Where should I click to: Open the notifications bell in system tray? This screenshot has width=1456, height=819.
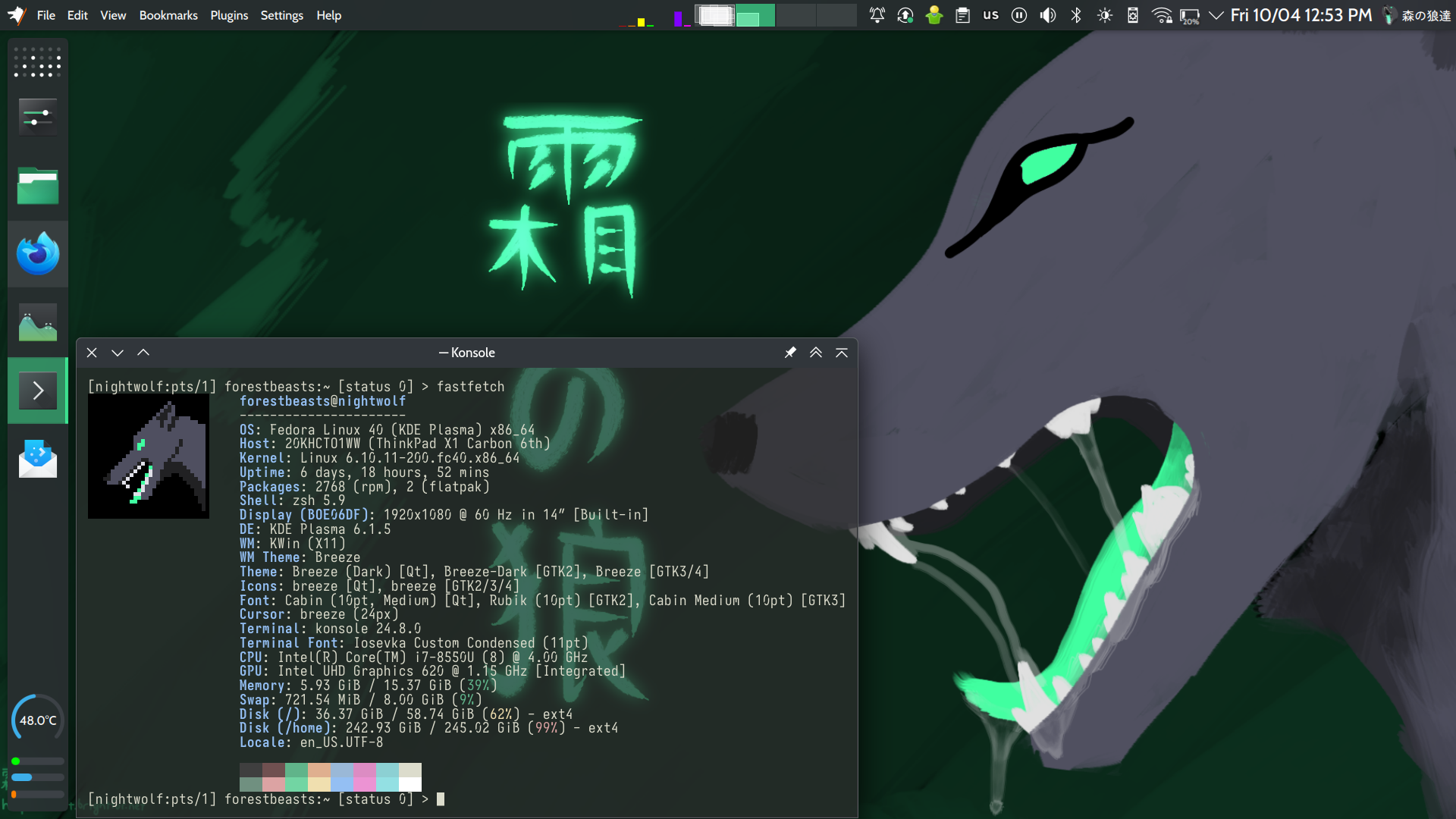(877, 15)
